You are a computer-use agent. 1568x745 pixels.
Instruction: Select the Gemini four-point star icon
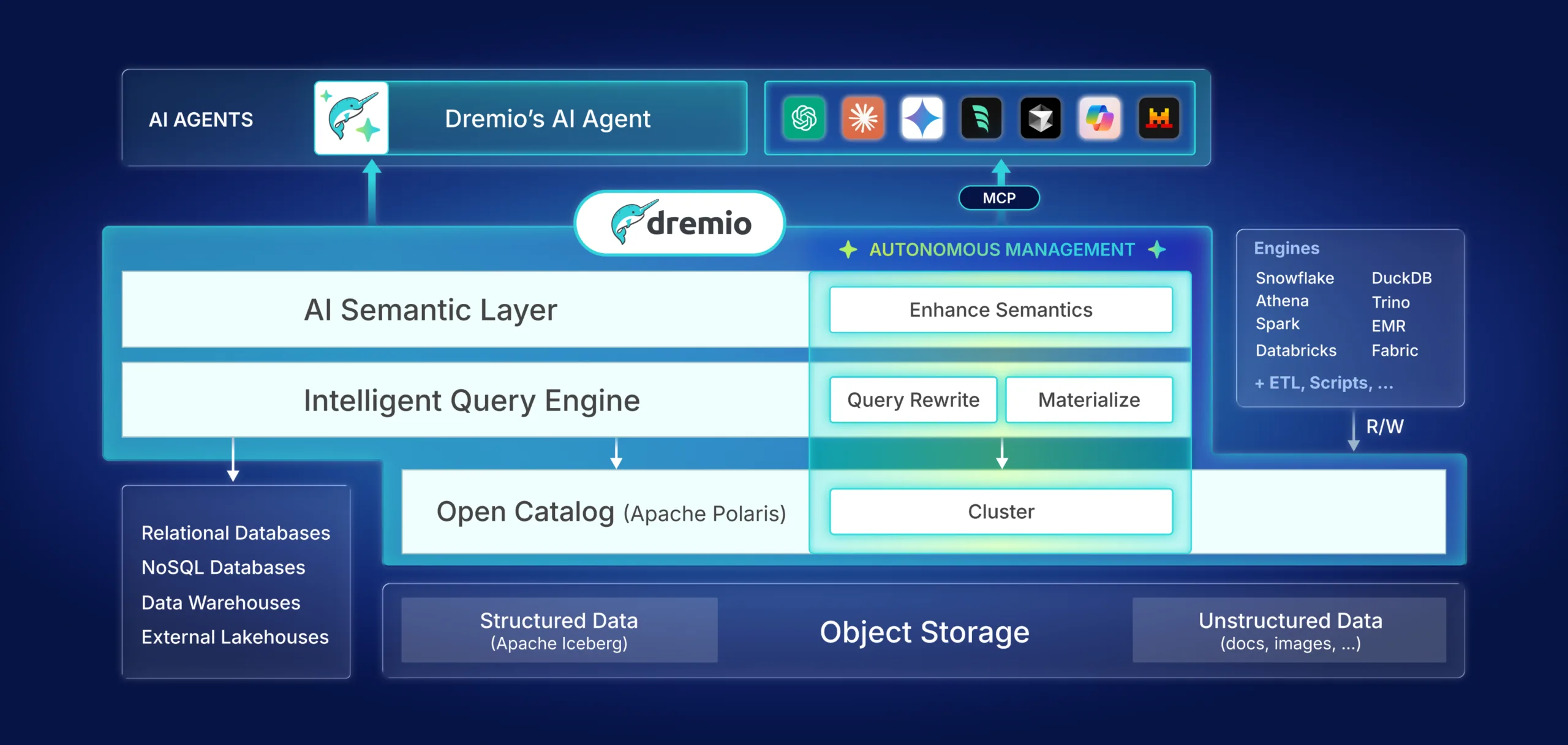922,118
